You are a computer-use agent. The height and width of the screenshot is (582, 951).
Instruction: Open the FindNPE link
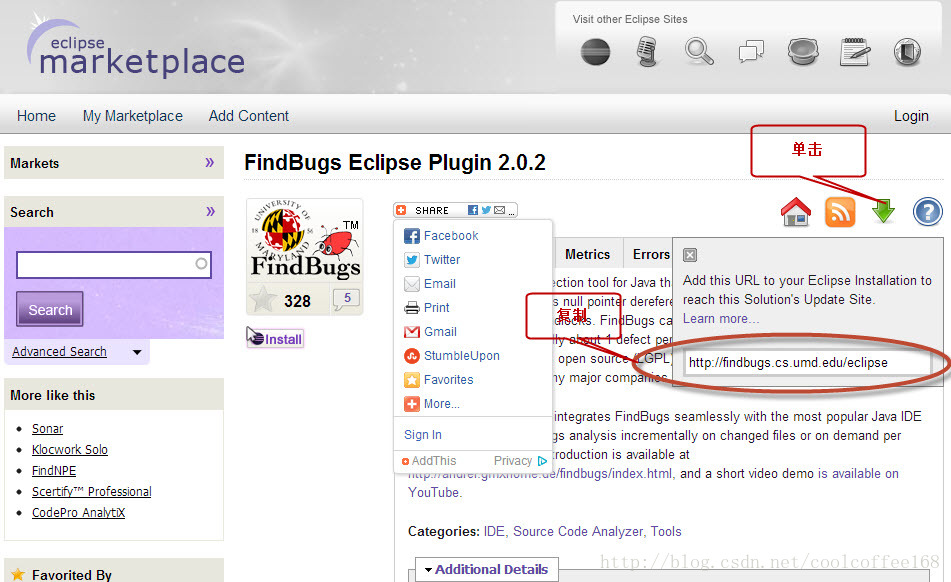pyautogui.click(x=54, y=470)
